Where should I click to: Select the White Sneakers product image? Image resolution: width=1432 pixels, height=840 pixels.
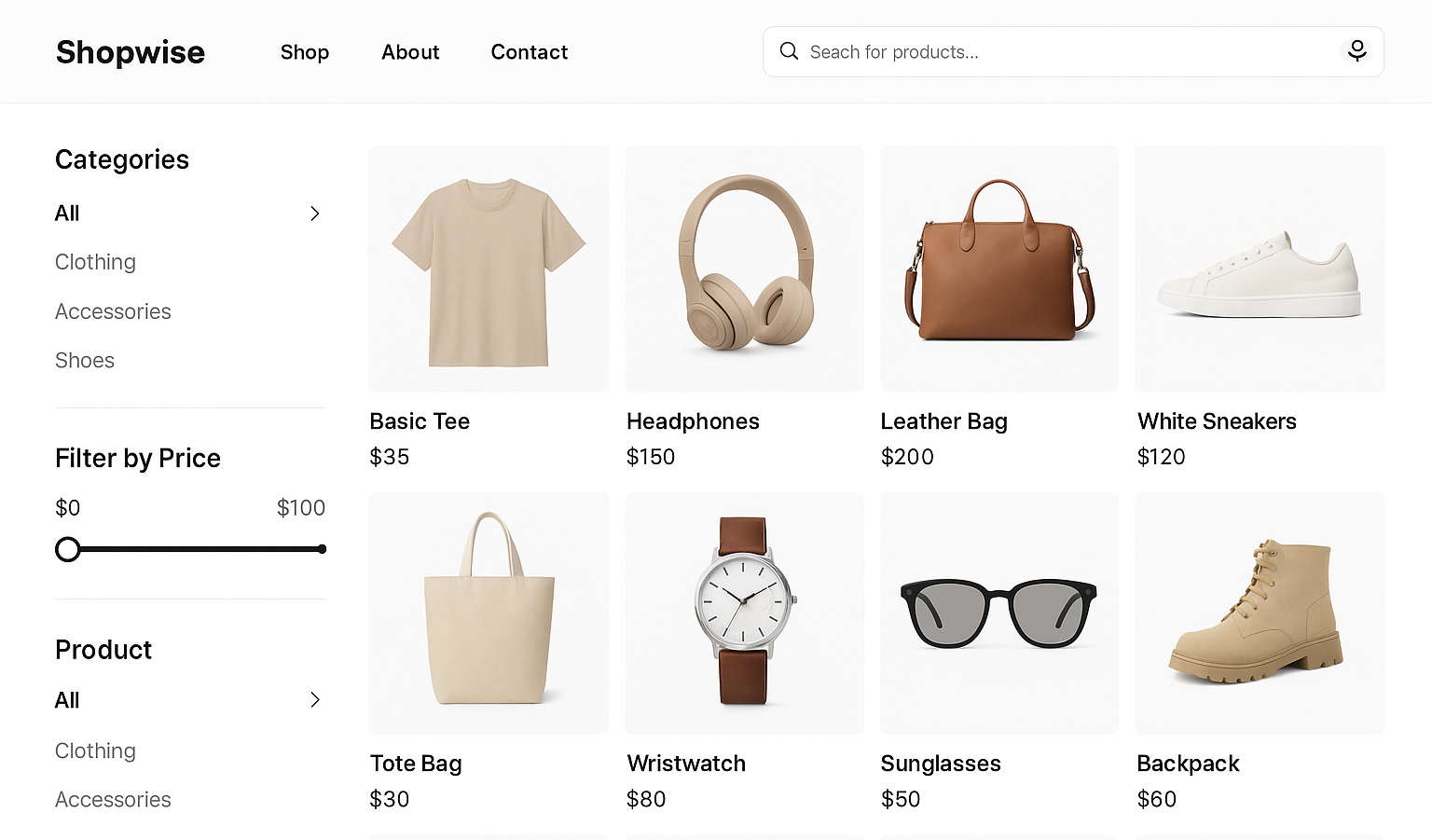(x=1260, y=269)
